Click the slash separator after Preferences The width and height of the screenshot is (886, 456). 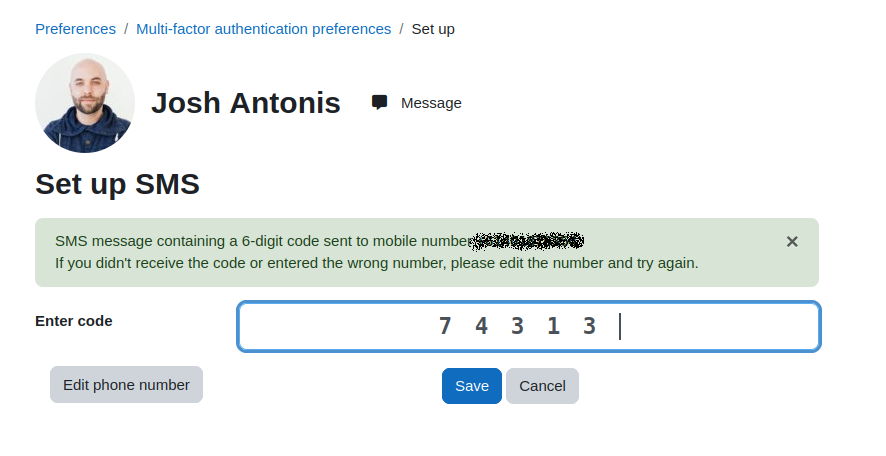coord(126,29)
